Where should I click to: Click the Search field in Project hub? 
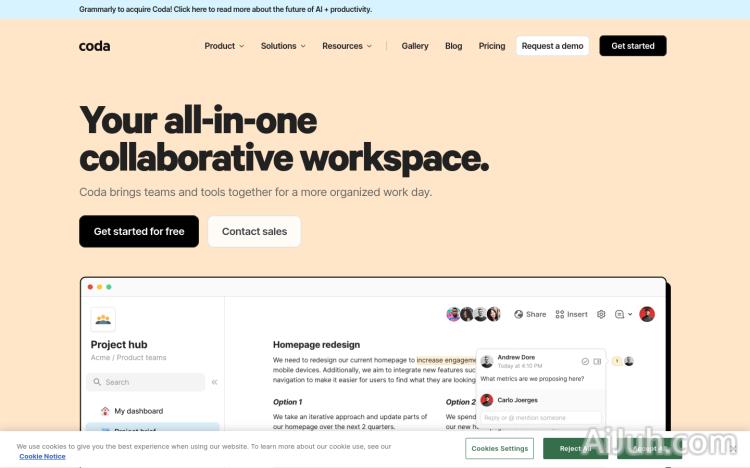point(146,382)
